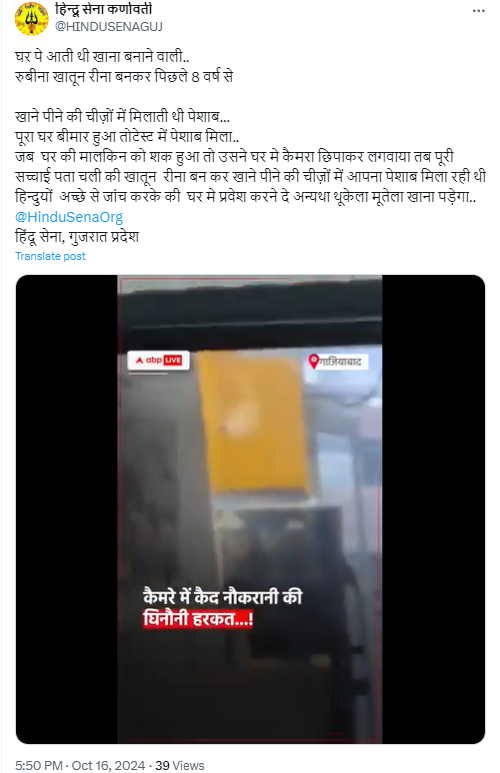This screenshot has width=500, height=773.
Task: Click the red location pin icon in video
Action: 313,361
